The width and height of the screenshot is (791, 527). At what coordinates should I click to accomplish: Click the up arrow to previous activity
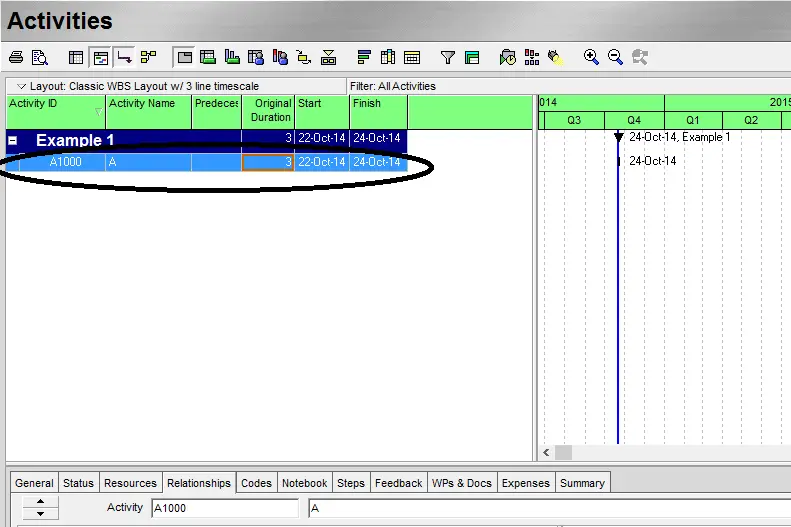40,502
